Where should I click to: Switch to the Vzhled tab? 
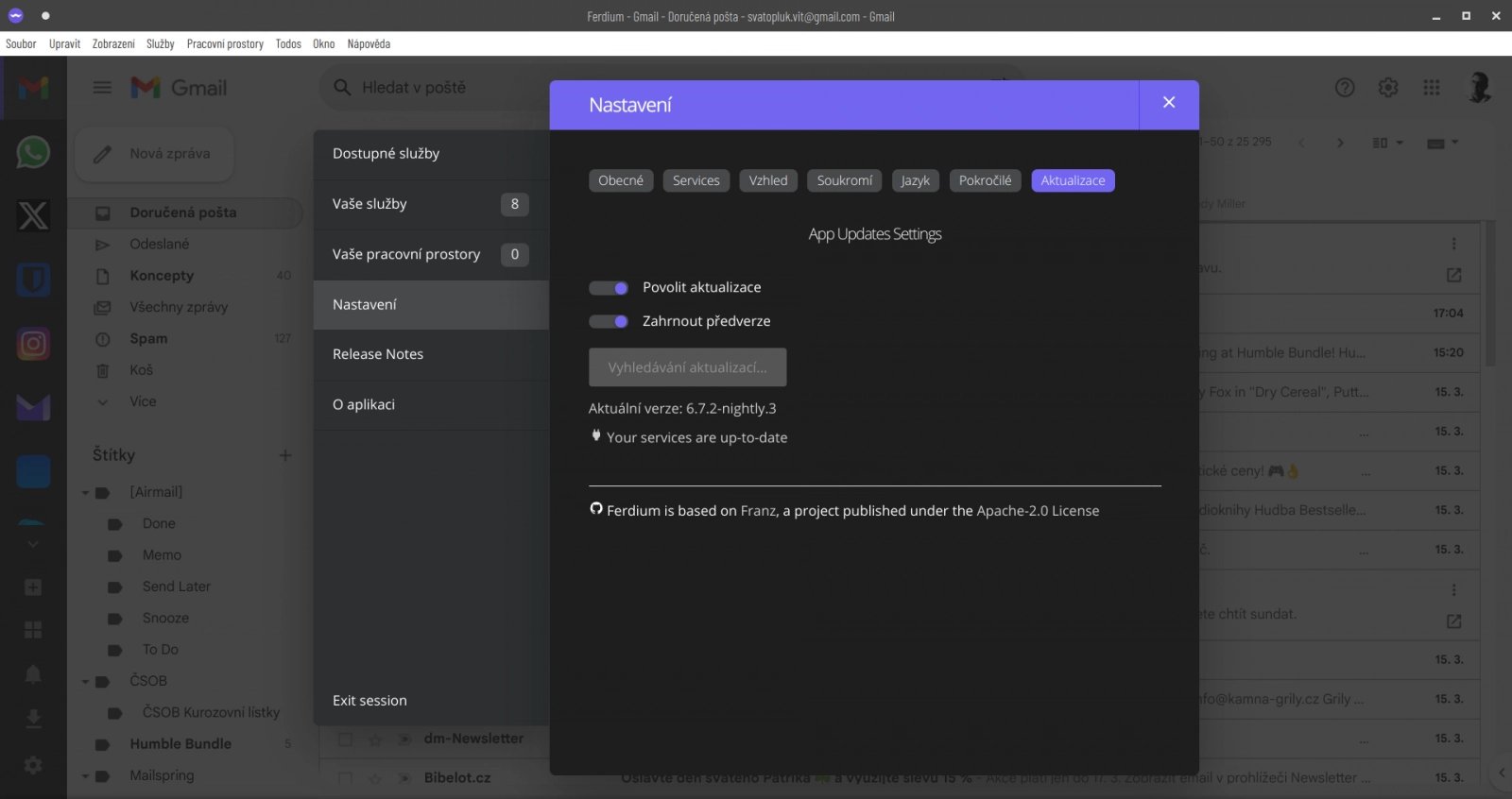tap(768, 180)
